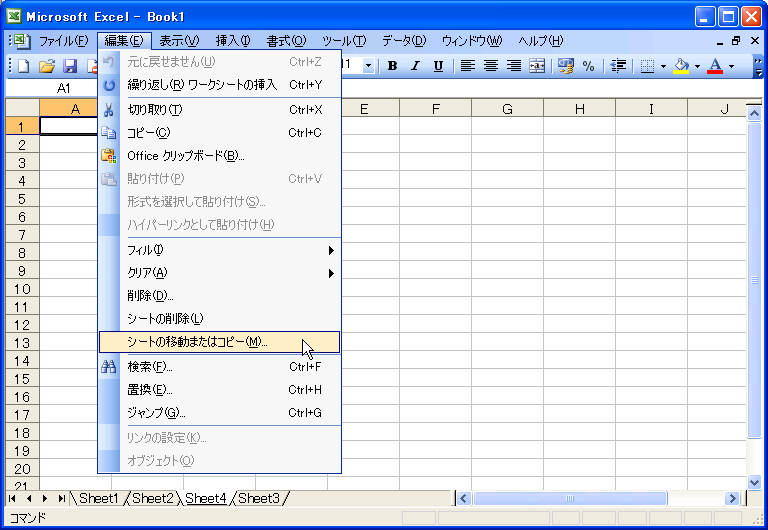This screenshot has width=768, height=530.
Task: Open the 書式(O) menu
Action: (286, 41)
